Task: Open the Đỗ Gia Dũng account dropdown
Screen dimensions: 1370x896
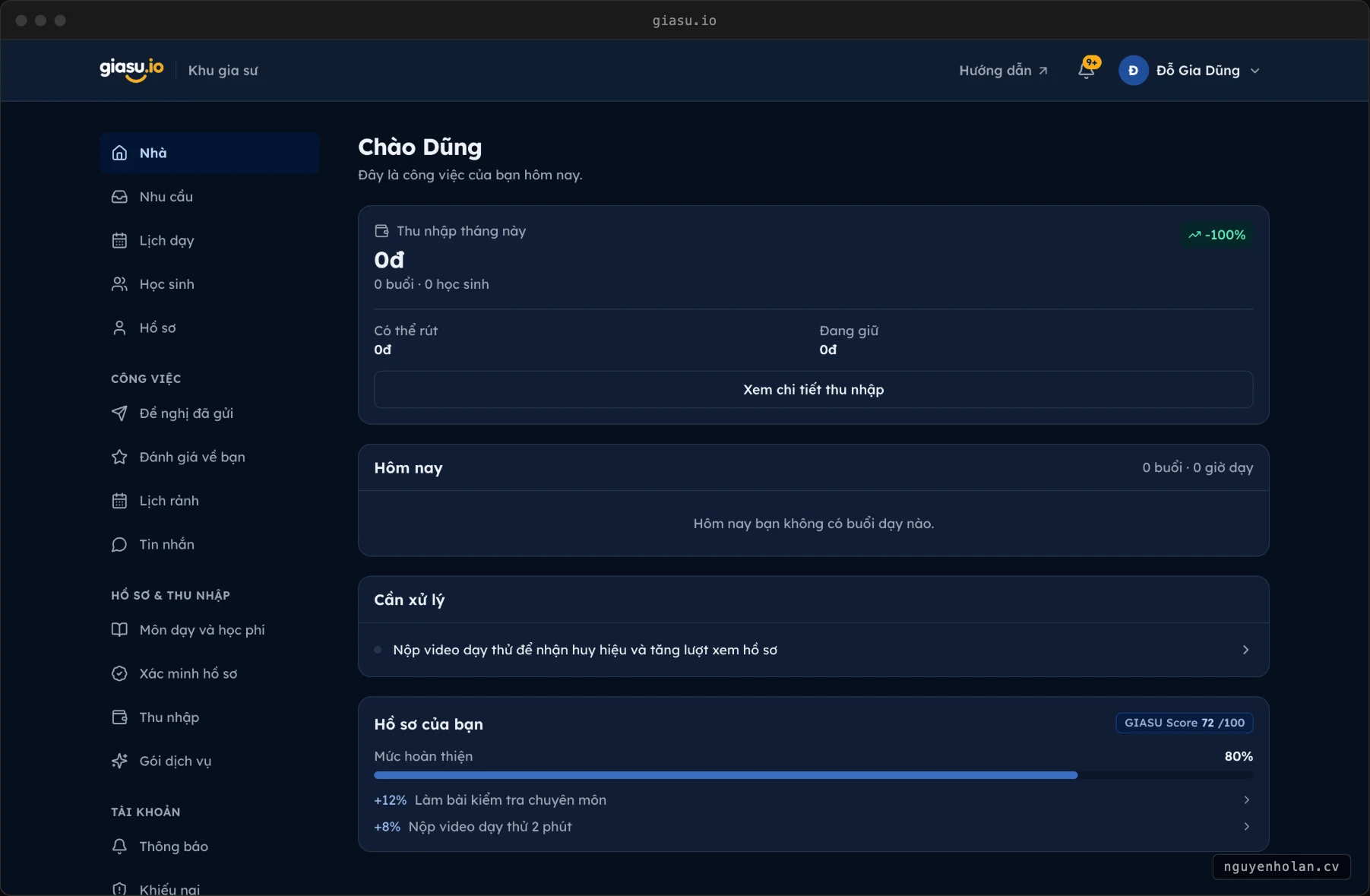Action: [x=1190, y=71]
